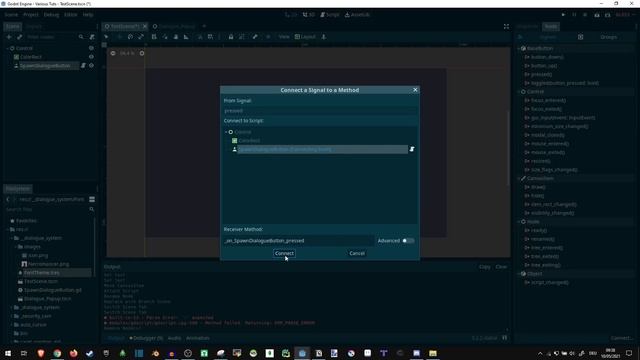Open the Debug menu
Screen dimensions: 640x360
click(x=51, y=15)
